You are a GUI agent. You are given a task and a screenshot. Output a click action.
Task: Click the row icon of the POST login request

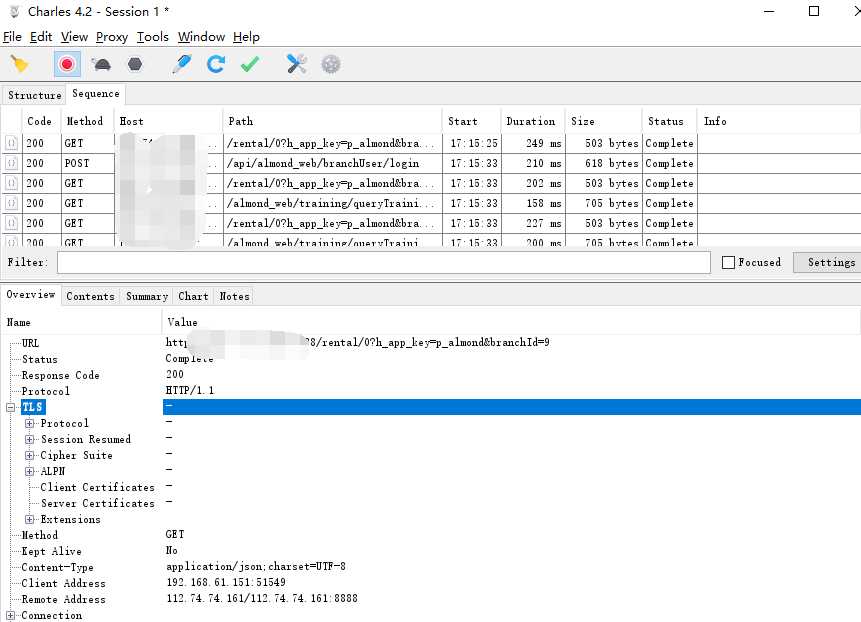(x=12, y=163)
